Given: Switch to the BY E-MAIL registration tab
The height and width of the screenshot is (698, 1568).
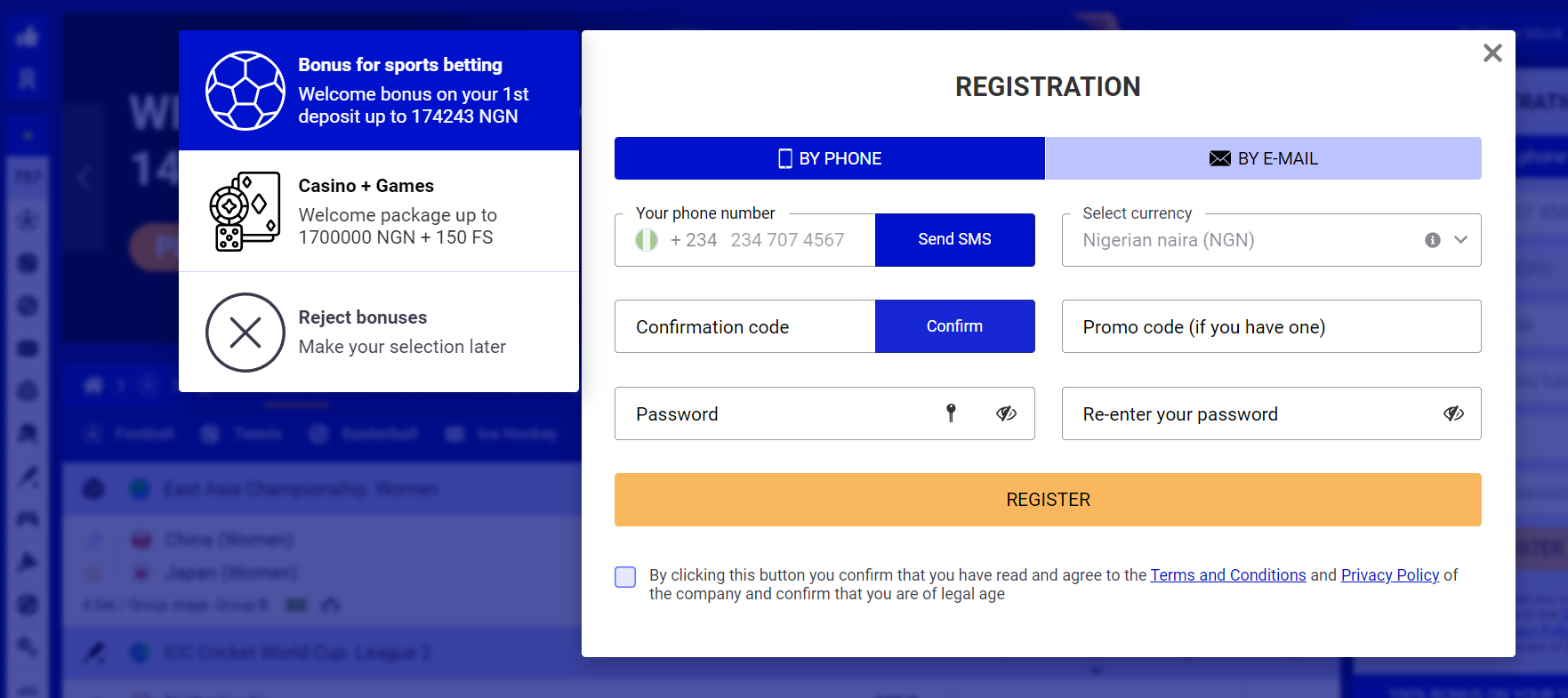Looking at the screenshot, I should pyautogui.click(x=1264, y=158).
